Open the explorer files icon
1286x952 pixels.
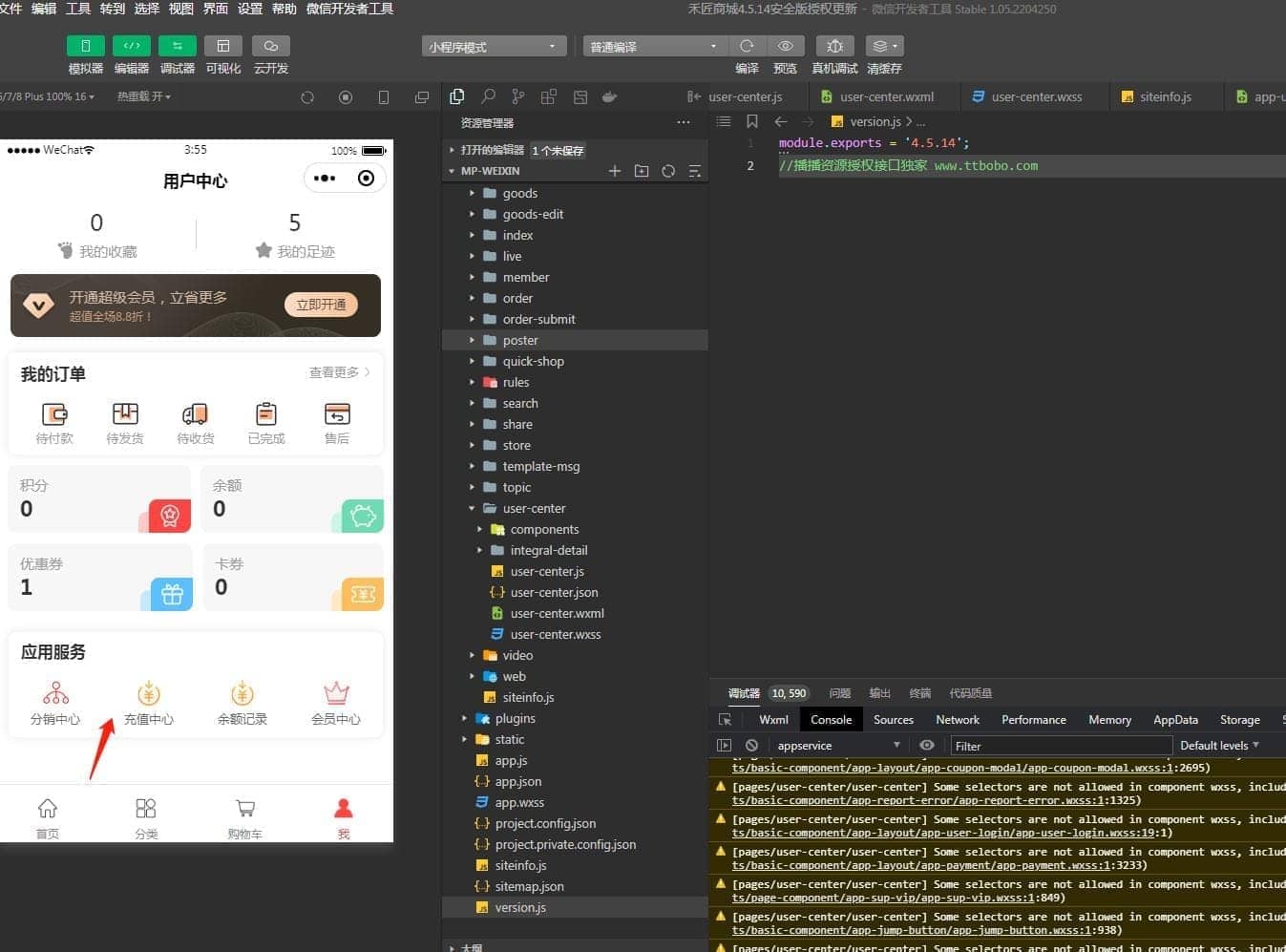[x=457, y=96]
